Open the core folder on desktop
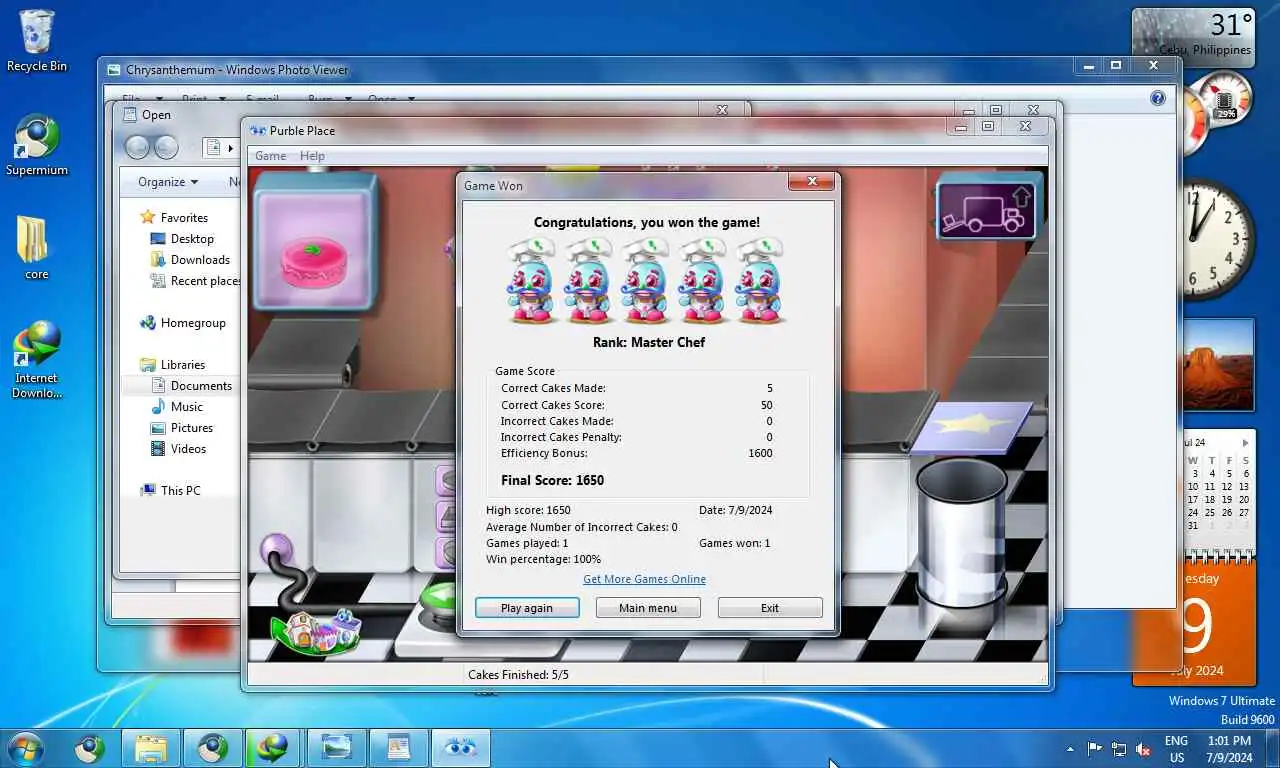Screen dimensions: 1280x768 tap(37, 248)
